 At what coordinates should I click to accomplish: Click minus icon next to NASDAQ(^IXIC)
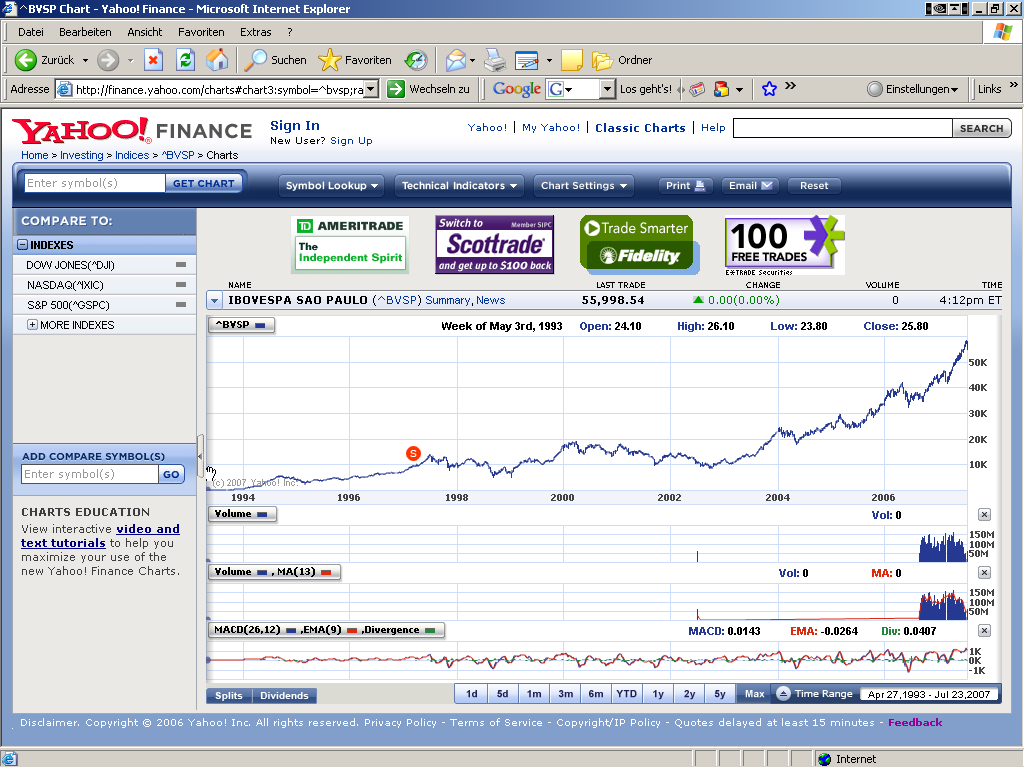tap(181, 285)
